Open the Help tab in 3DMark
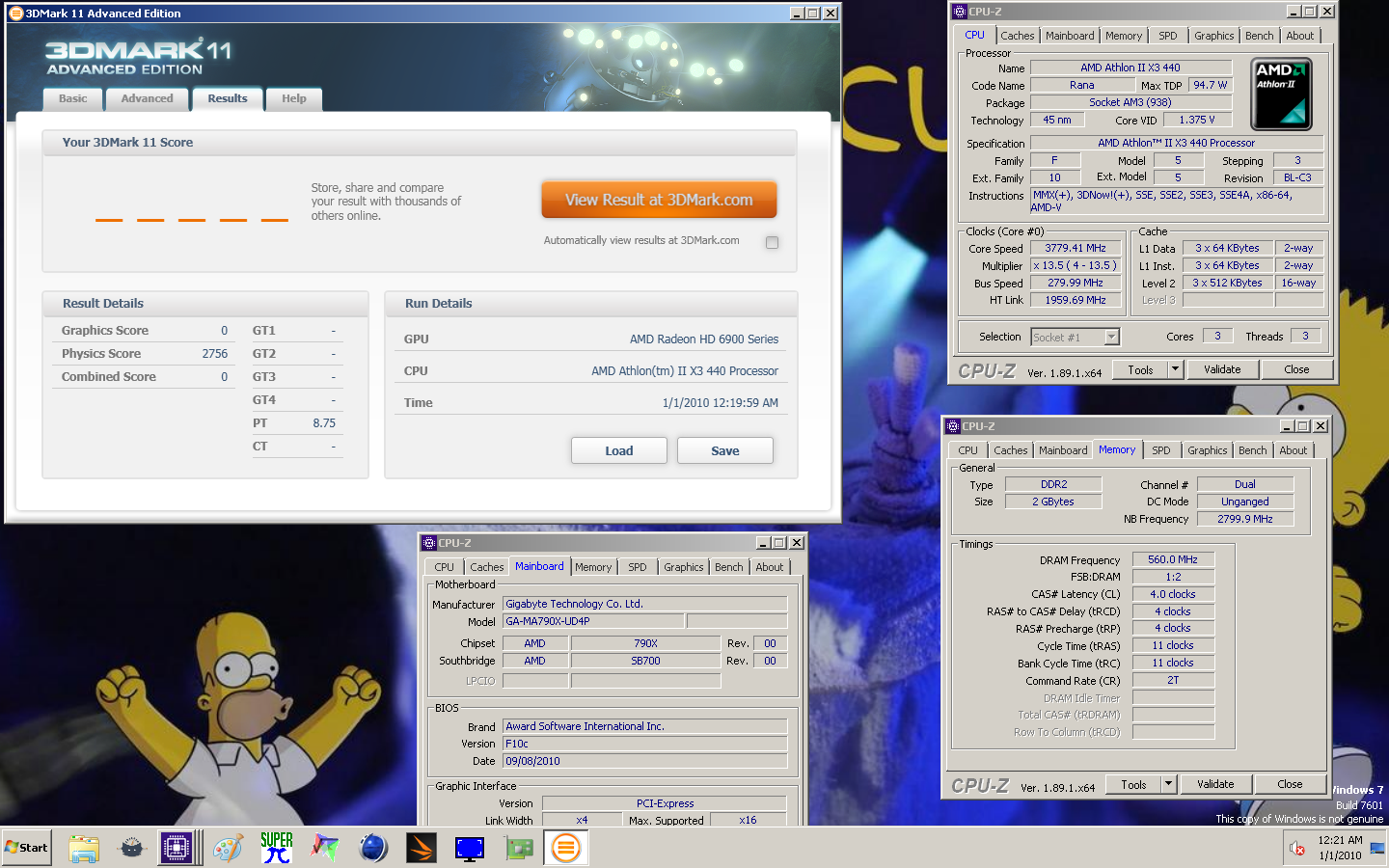Image resolution: width=1389 pixels, height=868 pixels. (x=294, y=98)
